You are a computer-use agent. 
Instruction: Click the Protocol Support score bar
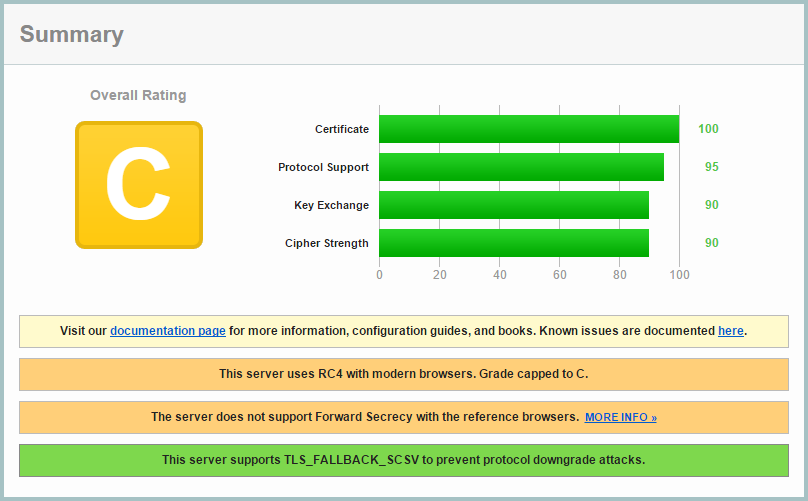click(x=521, y=167)
